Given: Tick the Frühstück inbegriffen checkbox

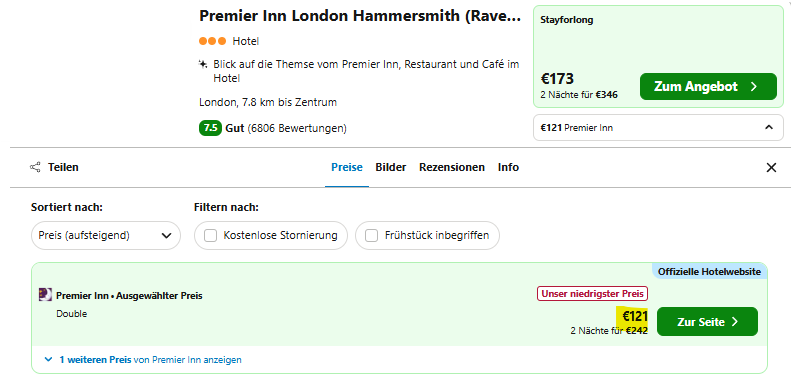Looking at the screenshot, I should click(x=372, y=235).
